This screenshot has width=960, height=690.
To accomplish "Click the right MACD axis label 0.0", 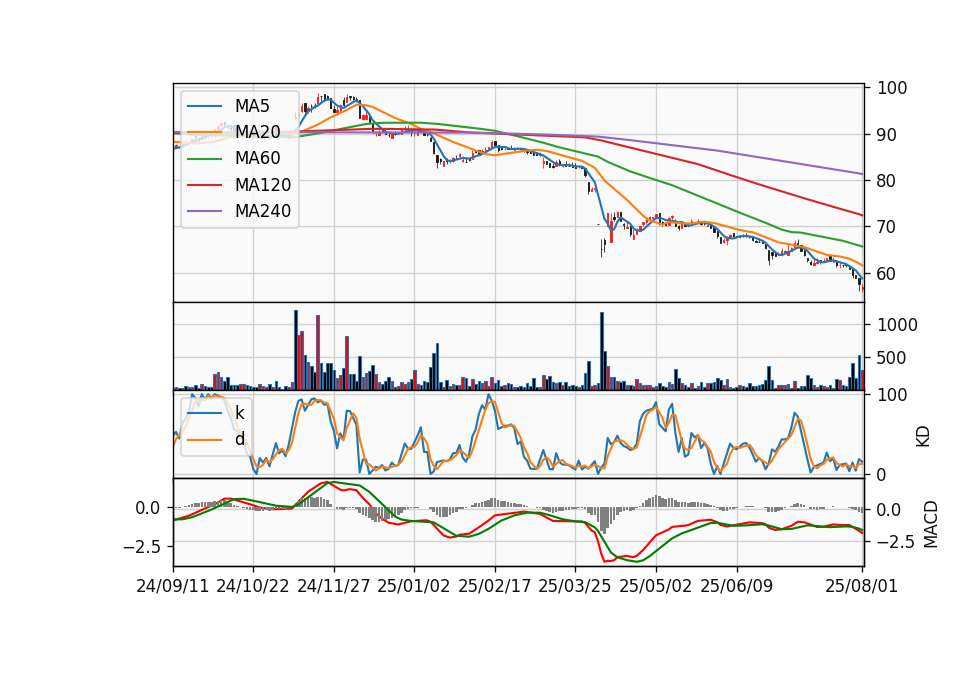I will (889, 509).
